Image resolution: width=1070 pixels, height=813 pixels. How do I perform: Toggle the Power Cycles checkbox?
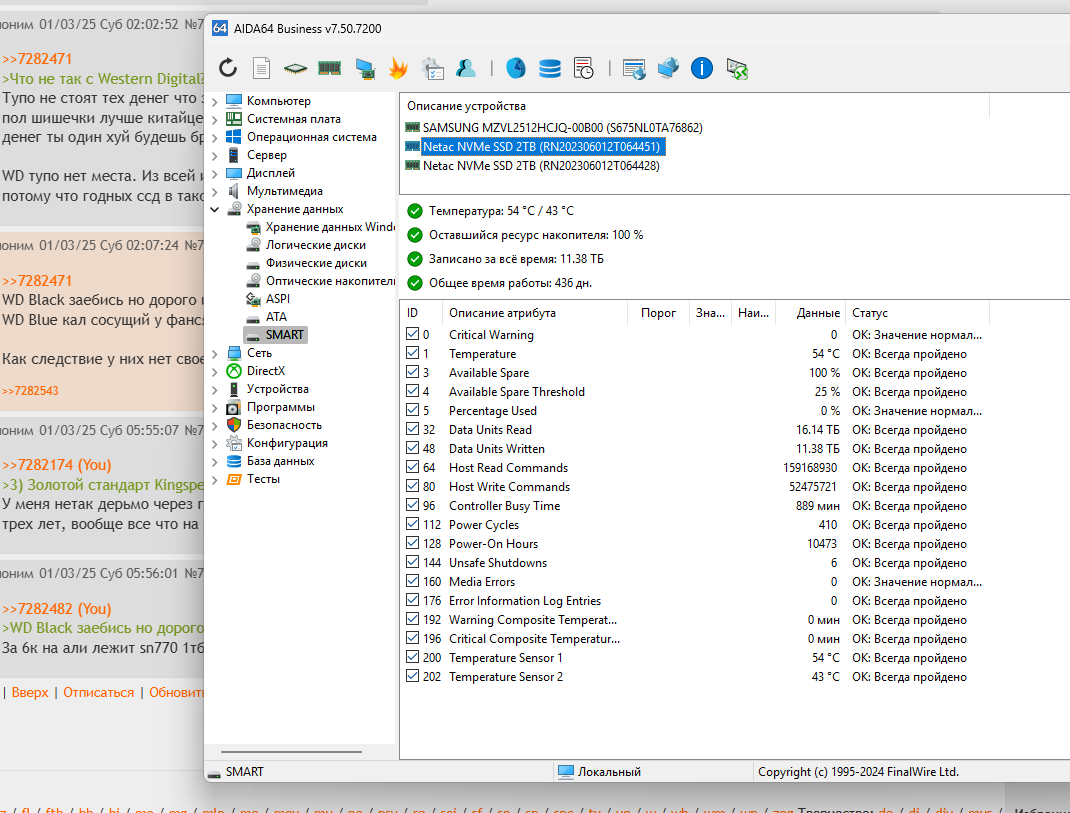coord(412,524)
